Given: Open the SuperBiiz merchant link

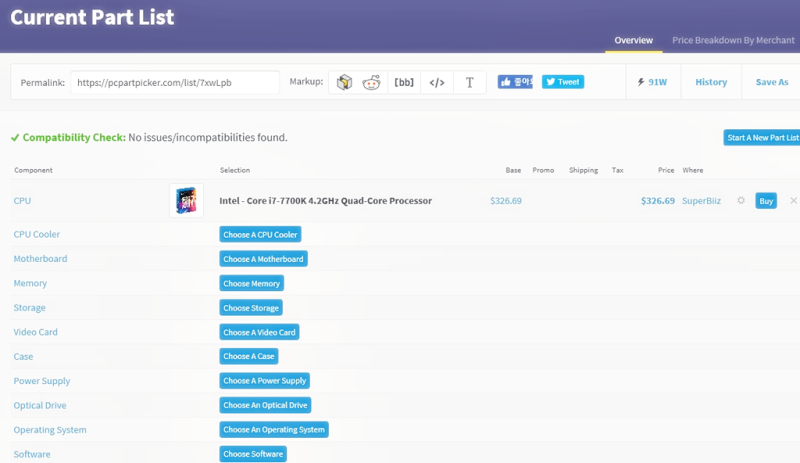Looking at the screenshot, I should coord(701,201).
